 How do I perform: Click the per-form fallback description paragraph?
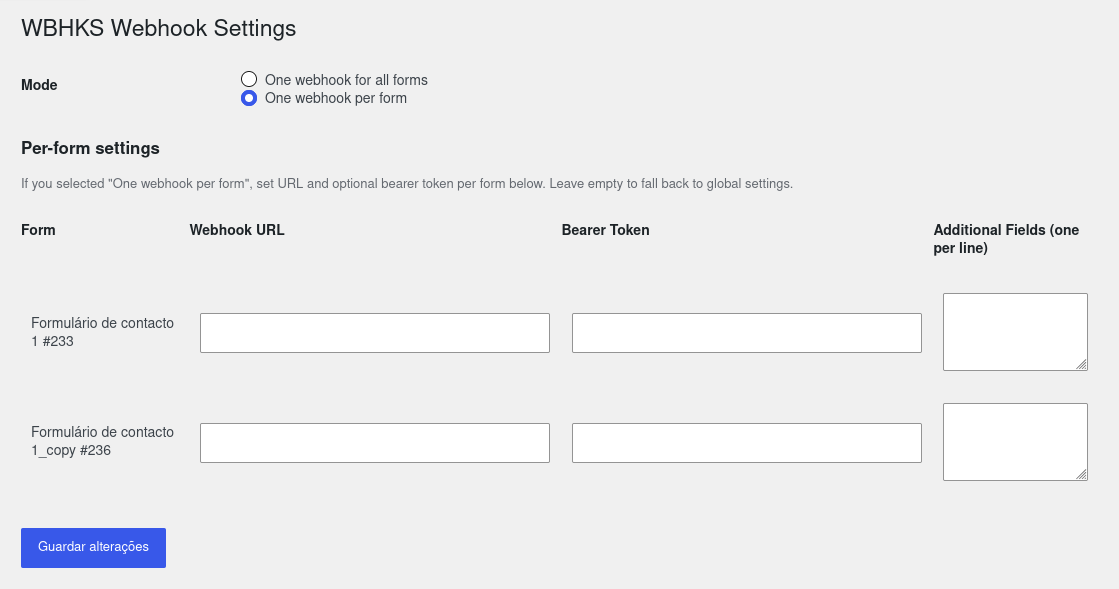(x=407, y=183)
